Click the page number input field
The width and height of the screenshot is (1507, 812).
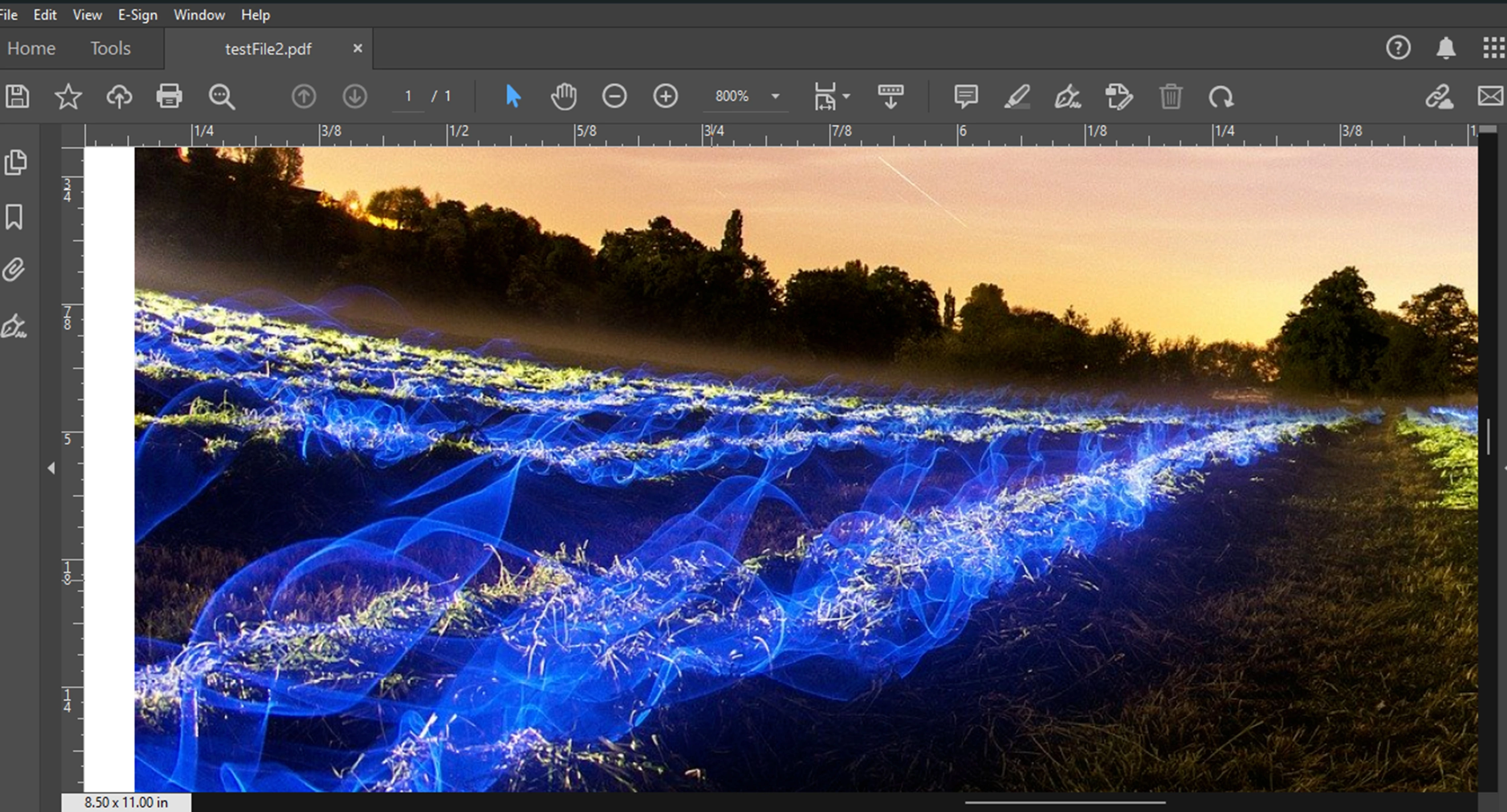click(408, 96)
